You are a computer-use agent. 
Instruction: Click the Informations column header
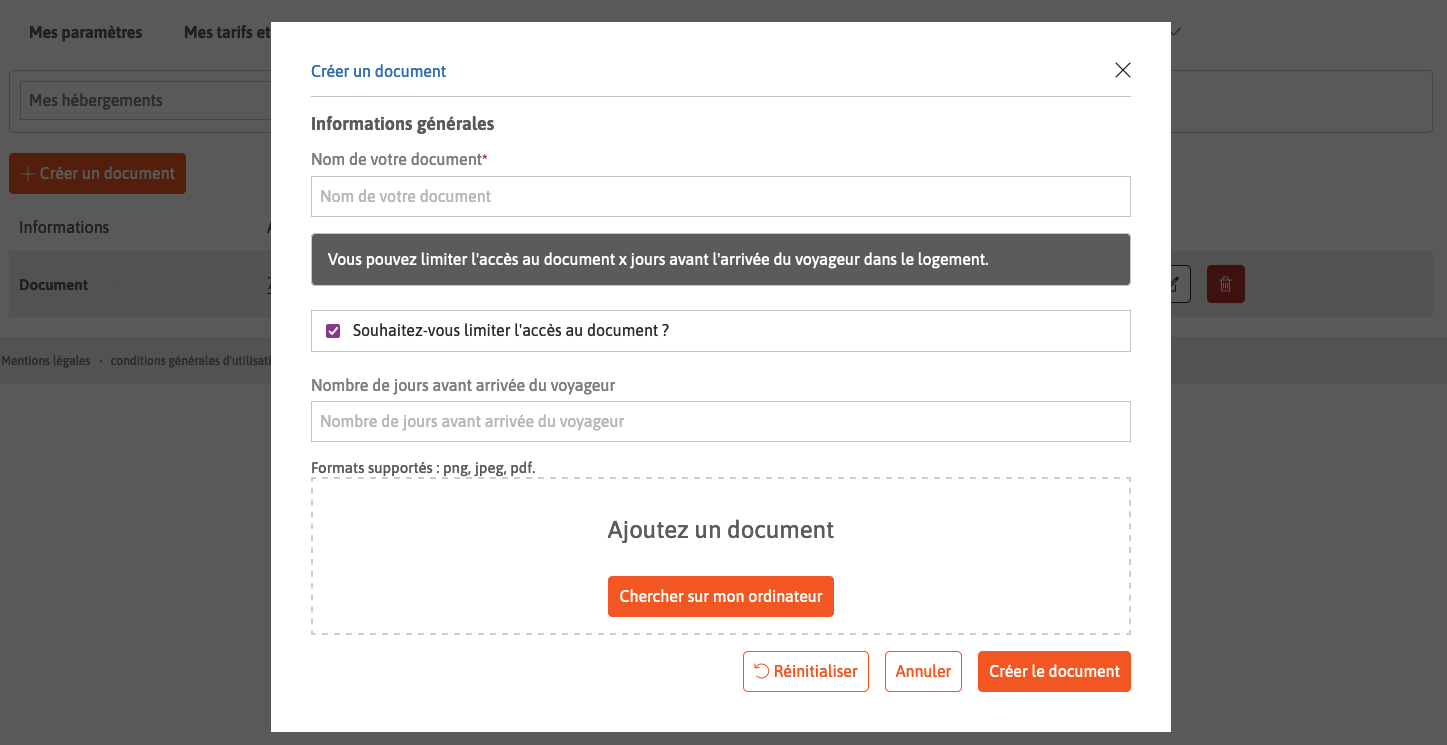click(64, 227)
